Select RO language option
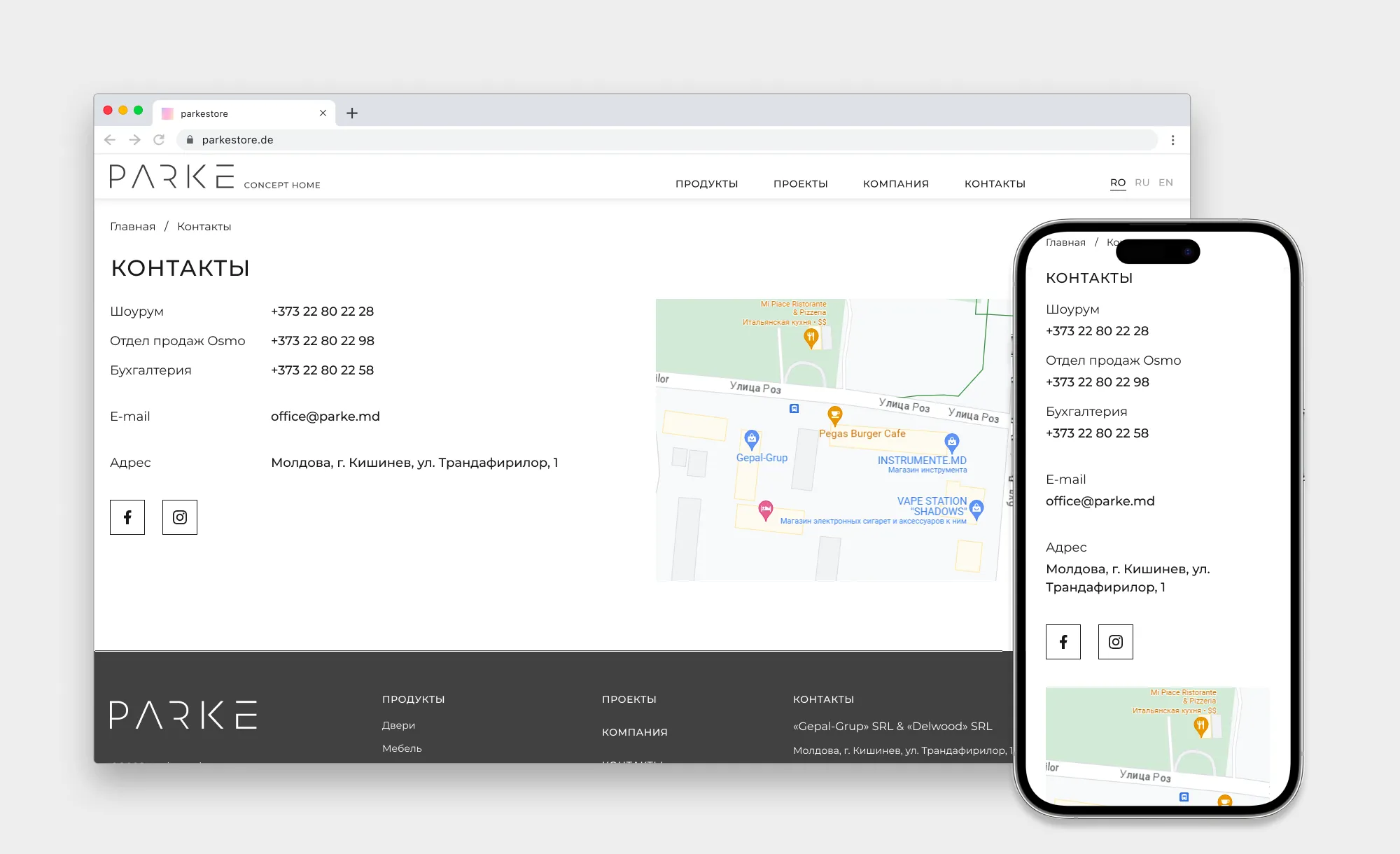1400x854 pixels. [x=1118, y=183]
